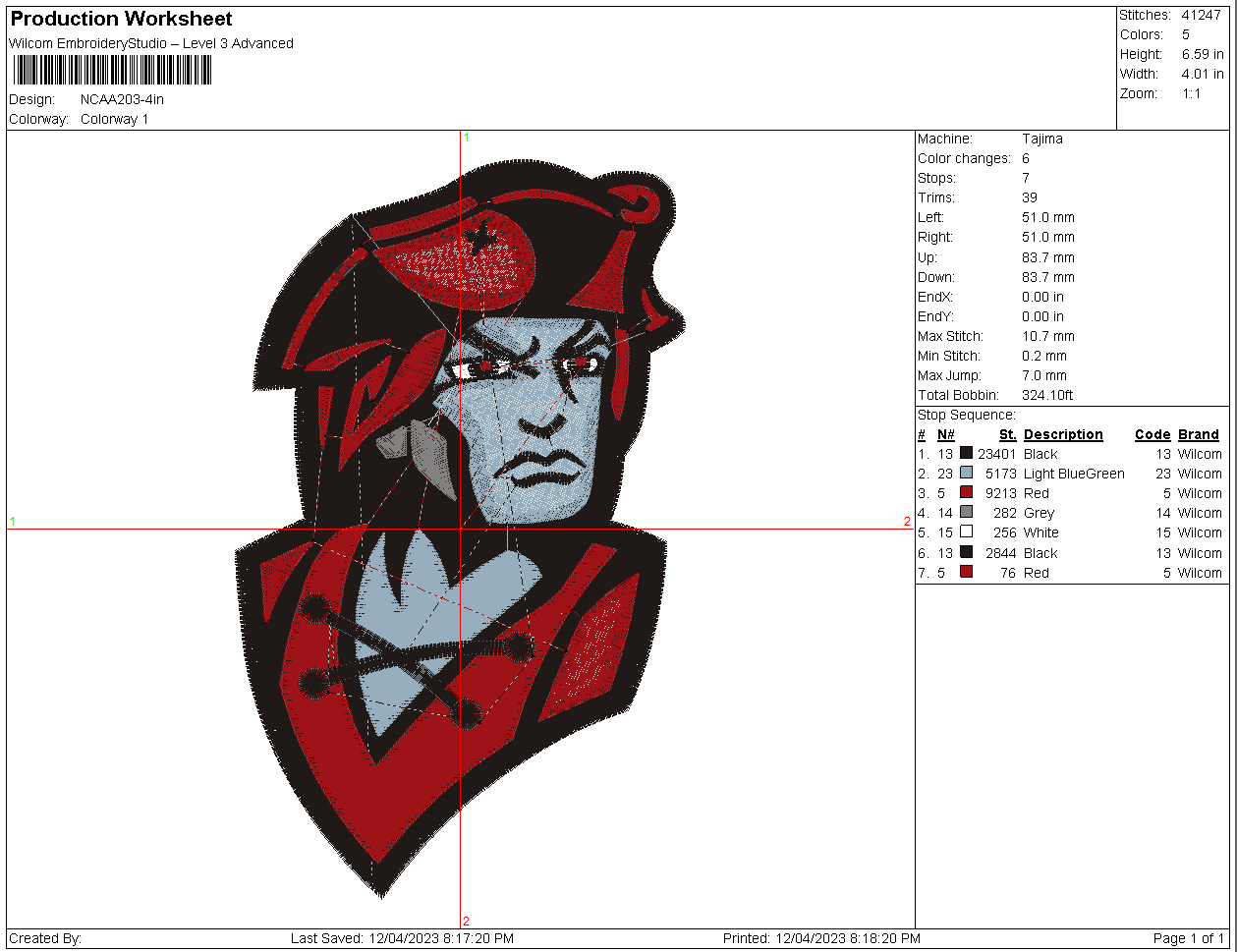This screenshot has width=1237, height=952.
Task: Sort by the Description column header
Action: [1063, 434]
